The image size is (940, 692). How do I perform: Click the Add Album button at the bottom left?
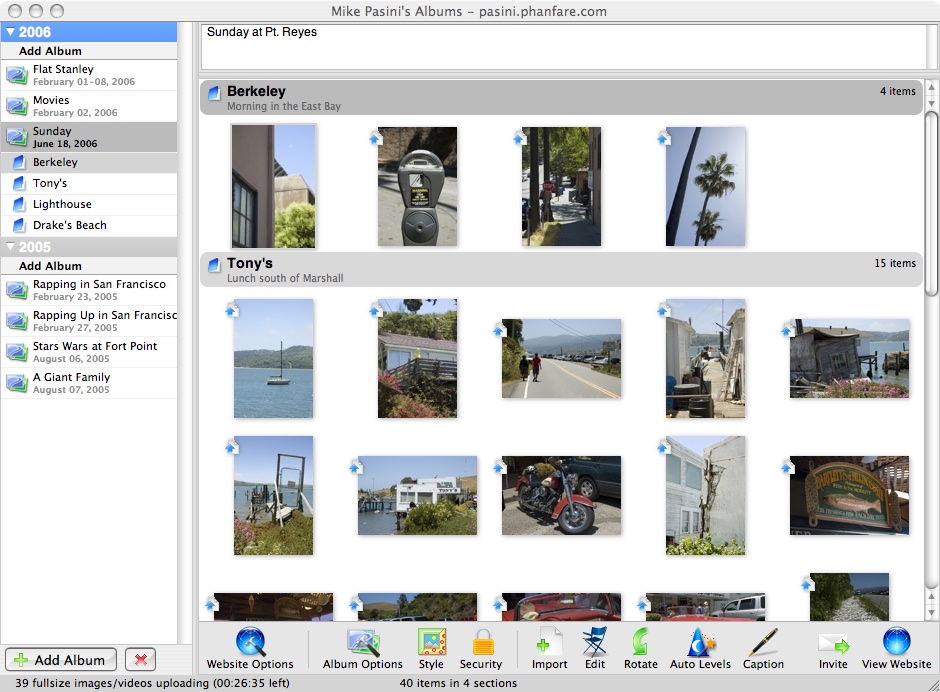(x=61, y=660)
